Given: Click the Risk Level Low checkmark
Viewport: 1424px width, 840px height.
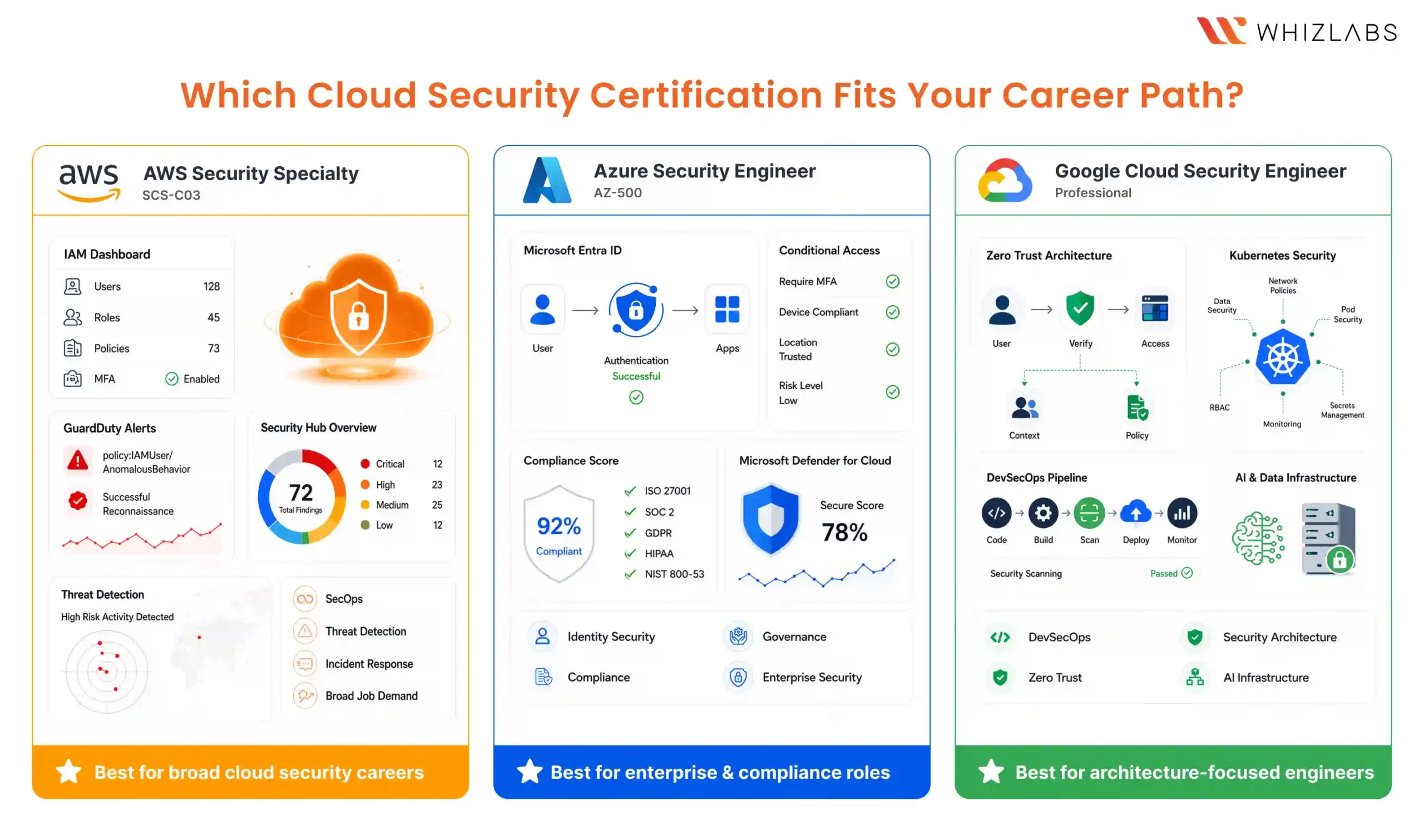Looking at the screenshot, I should point(892,392).
